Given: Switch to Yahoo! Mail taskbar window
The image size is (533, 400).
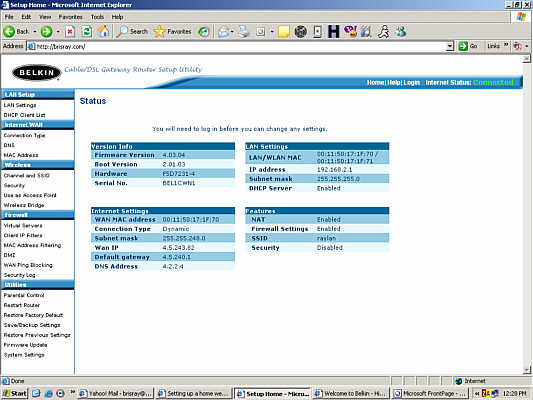Looking at the screenshot, I should 115,394.
